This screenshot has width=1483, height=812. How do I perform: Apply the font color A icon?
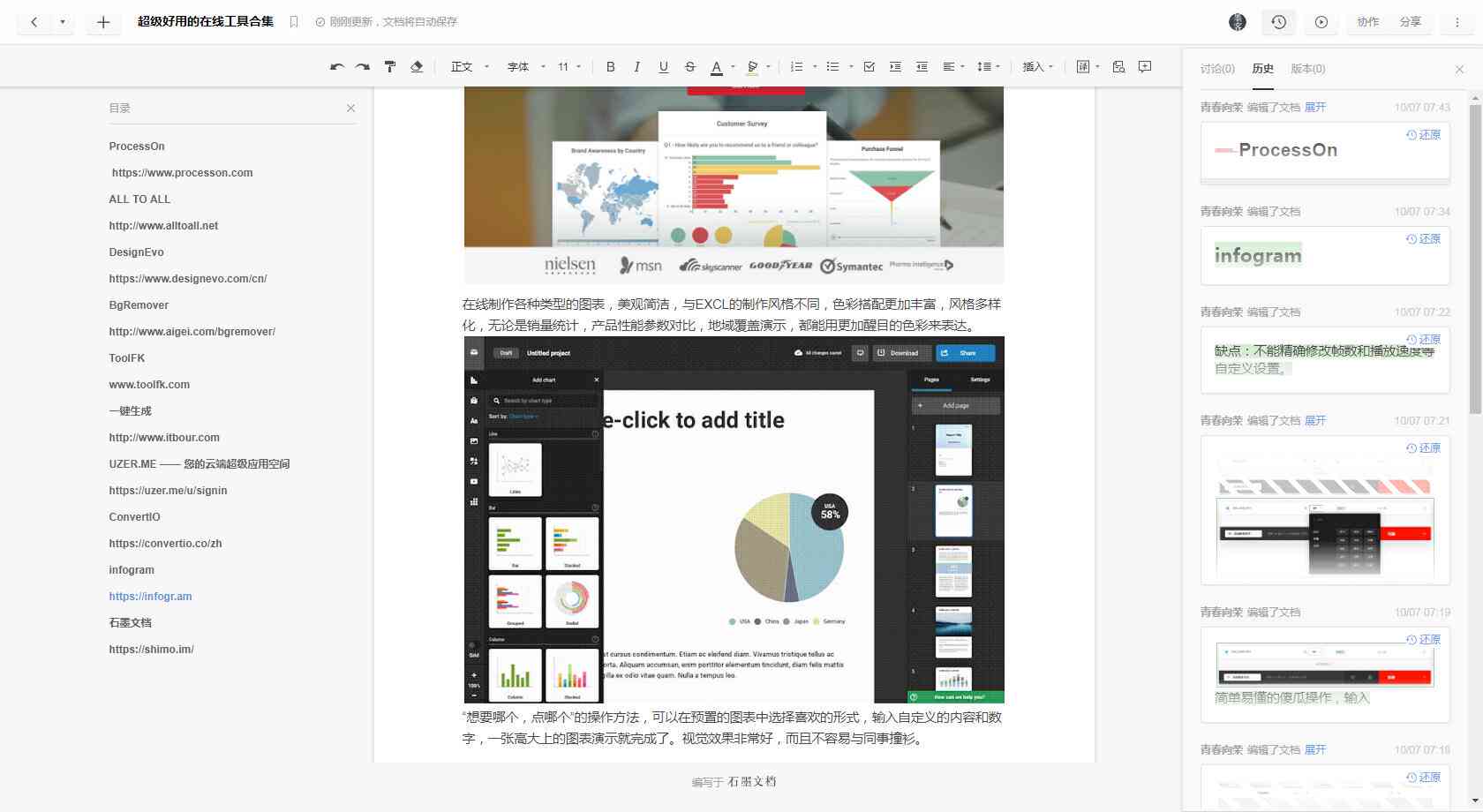pyautogui.click(x=717, y=67)
